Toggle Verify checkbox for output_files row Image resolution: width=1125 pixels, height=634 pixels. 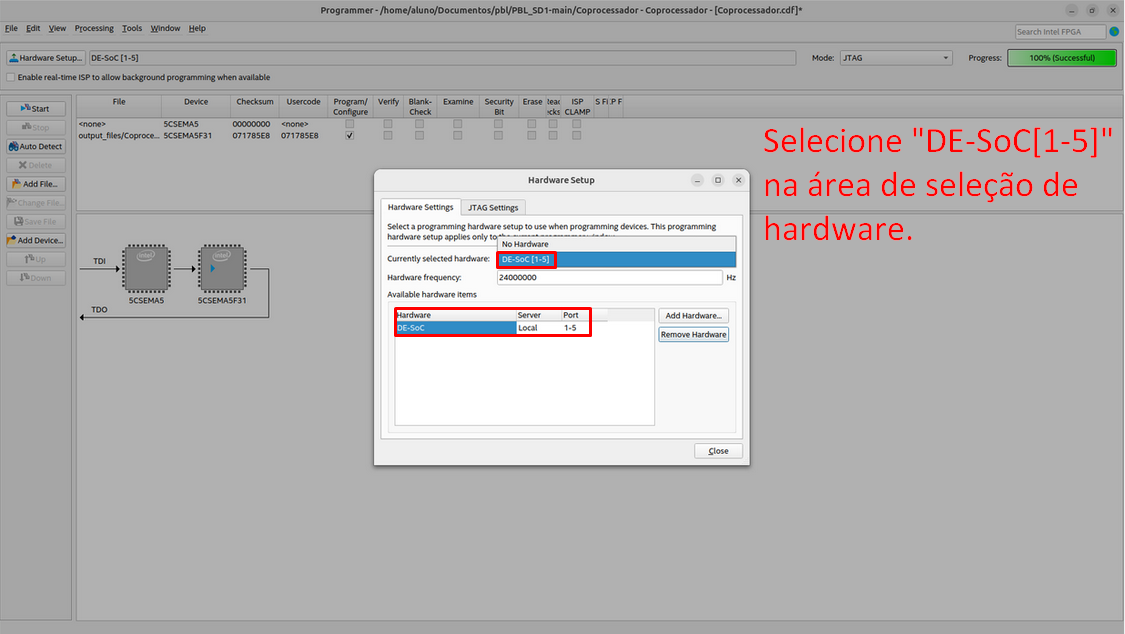387,136
